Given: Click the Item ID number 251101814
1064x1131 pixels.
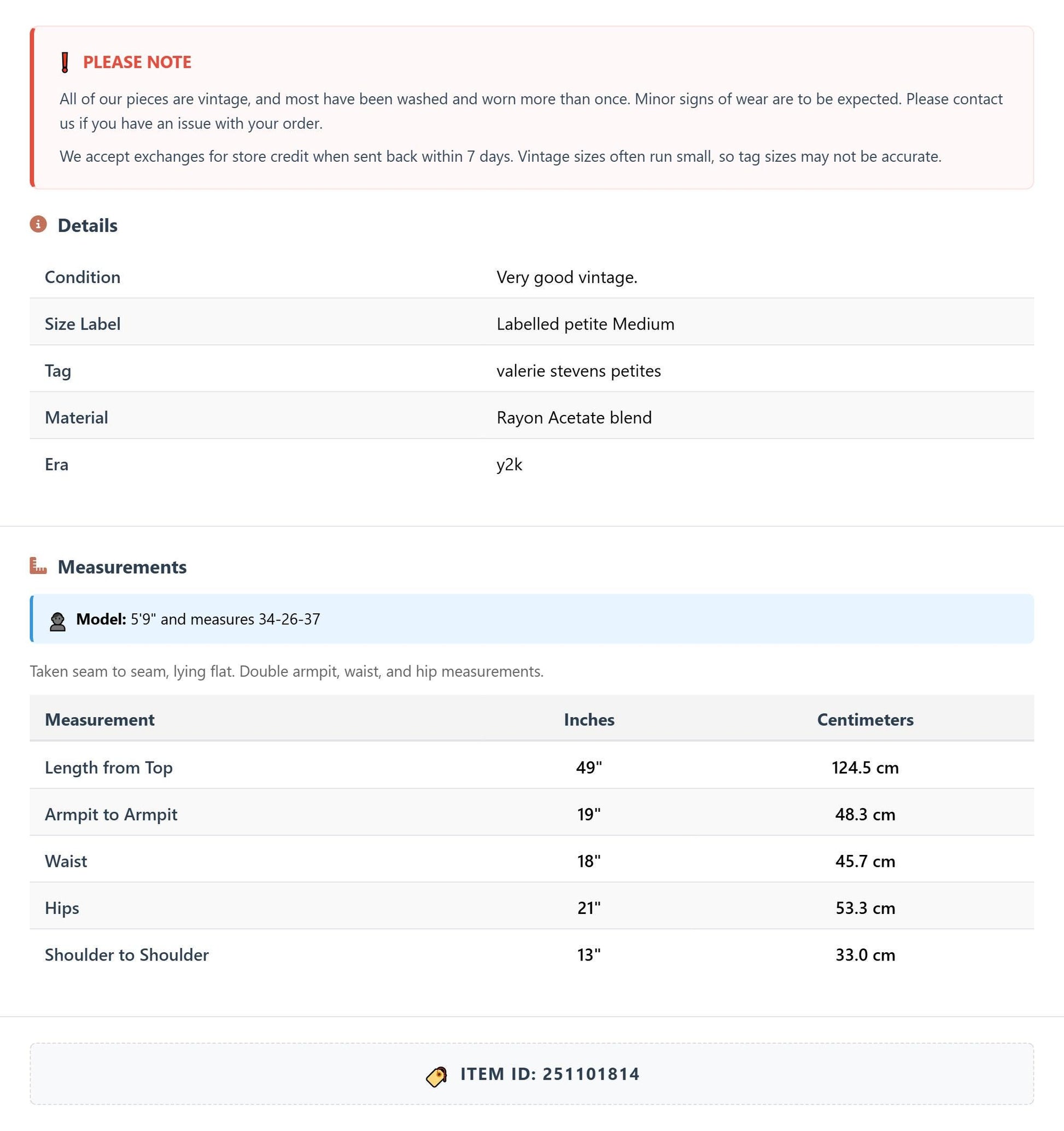Looking at the screenshot, I should pyautogui.click(x=591, y=1074).
